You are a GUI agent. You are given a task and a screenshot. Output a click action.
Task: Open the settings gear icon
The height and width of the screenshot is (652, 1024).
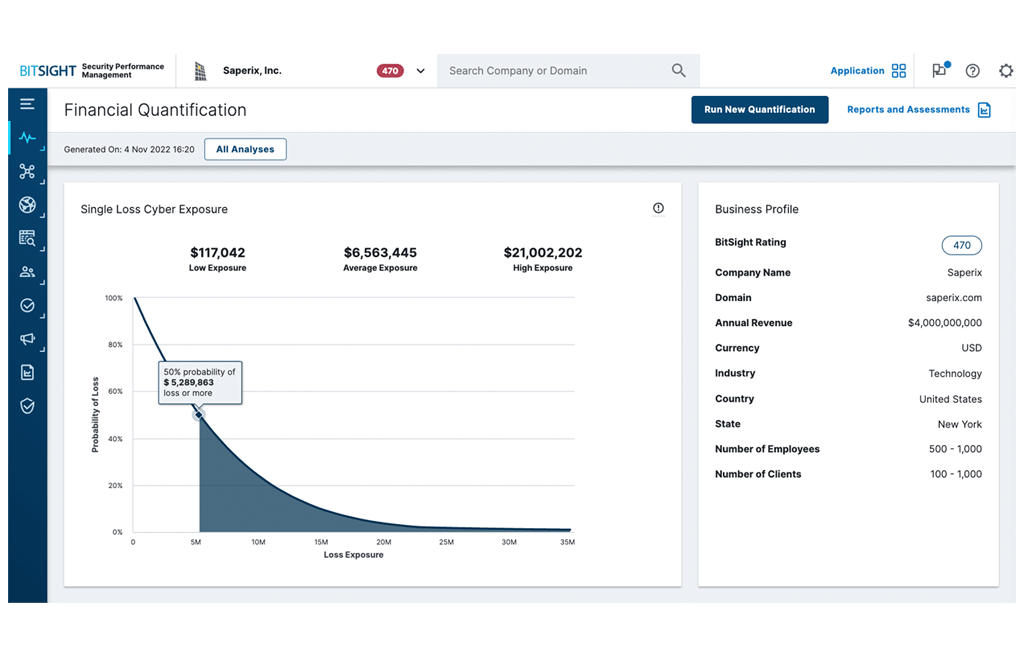tap(1005, 71)
